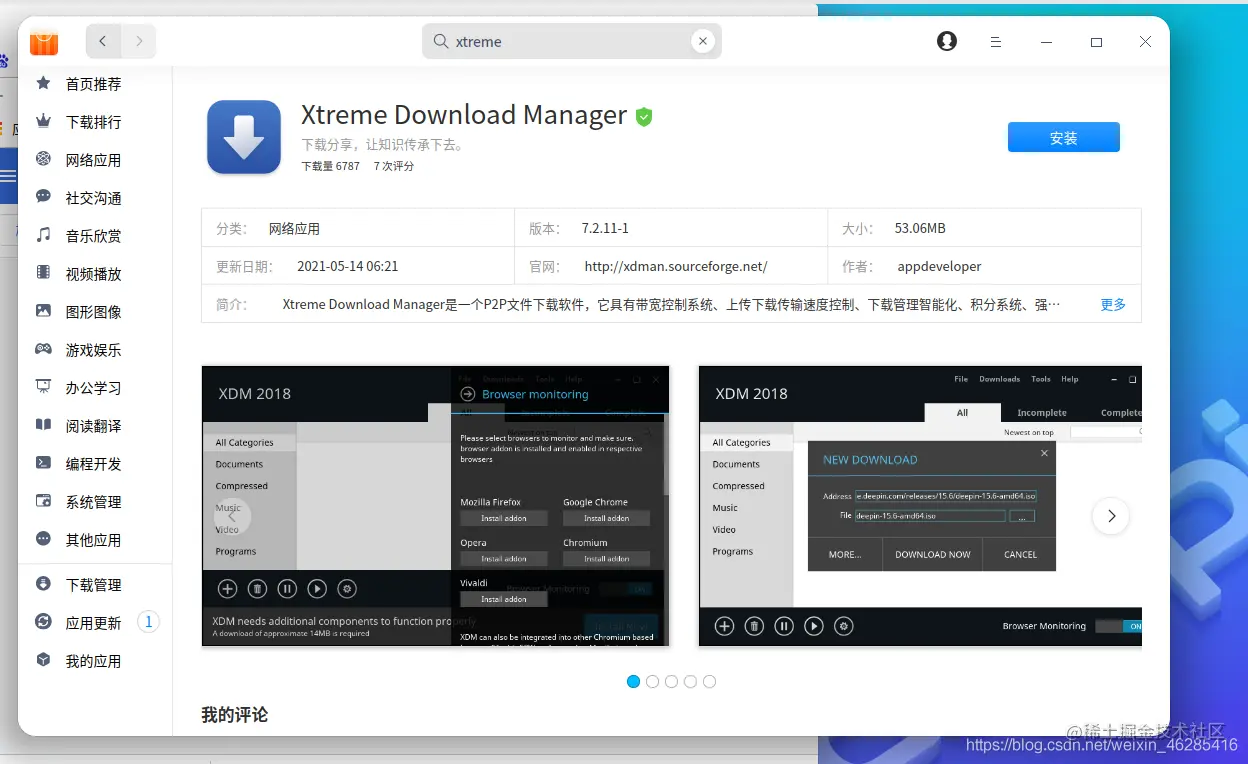This screenshot has width=1248, height=764.
Task: Select the 图形图像 category
Action: point(94,312)
